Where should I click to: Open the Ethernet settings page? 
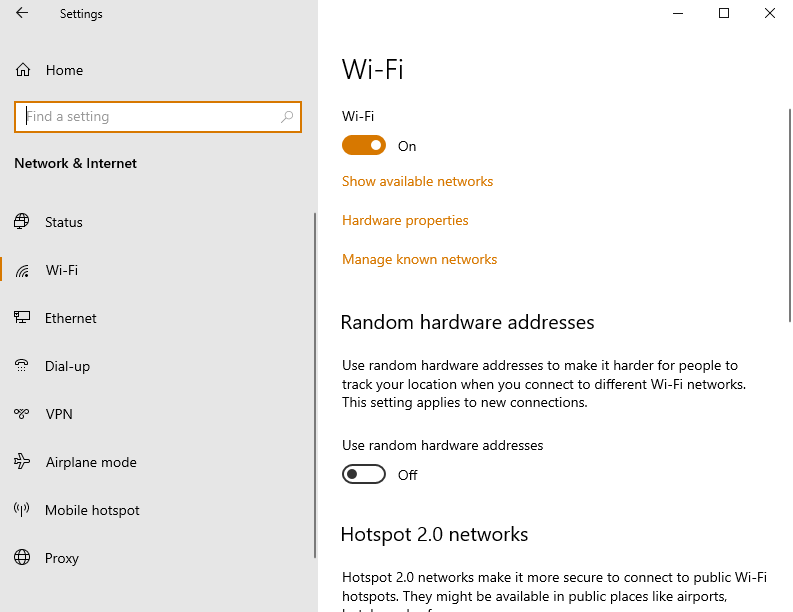tap(71, 318)
